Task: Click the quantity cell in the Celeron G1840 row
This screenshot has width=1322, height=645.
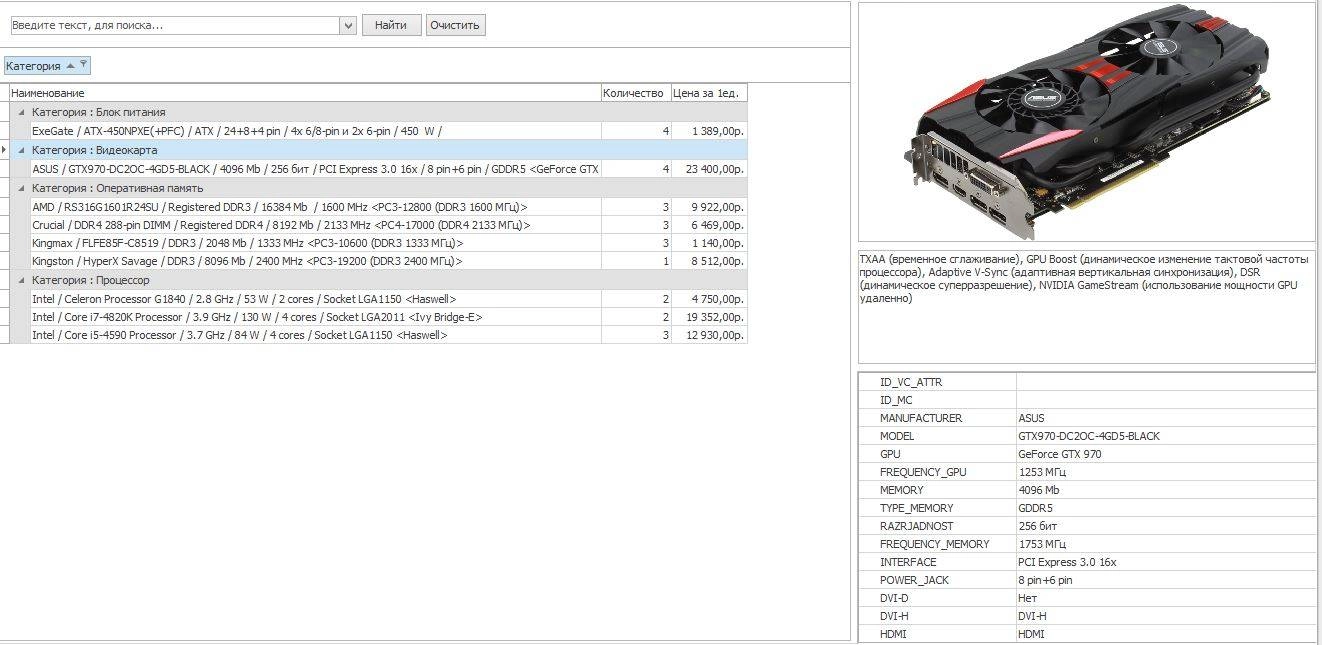Action: pos(635,299)
